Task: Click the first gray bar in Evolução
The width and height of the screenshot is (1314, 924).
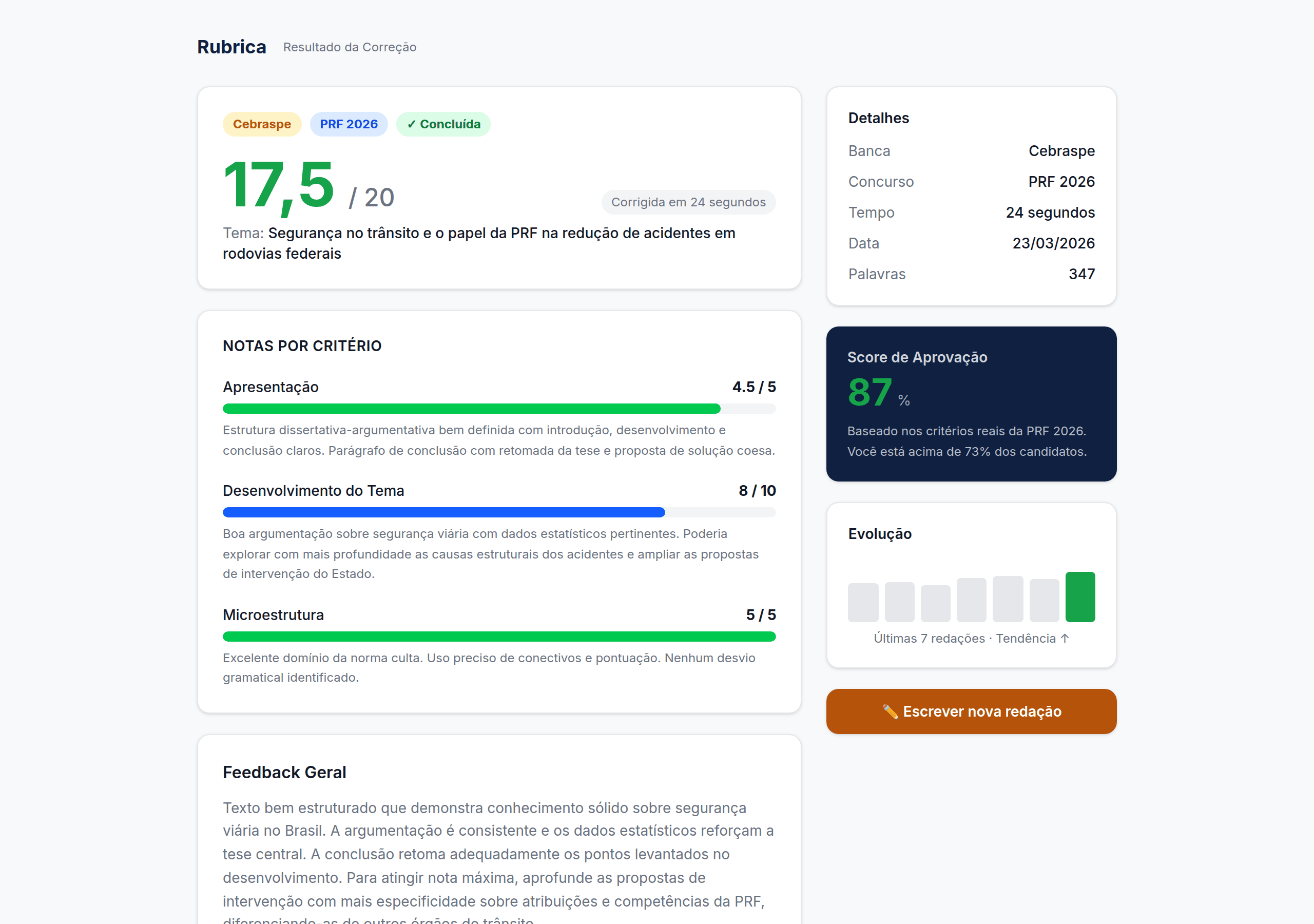Action: point(863,601)
